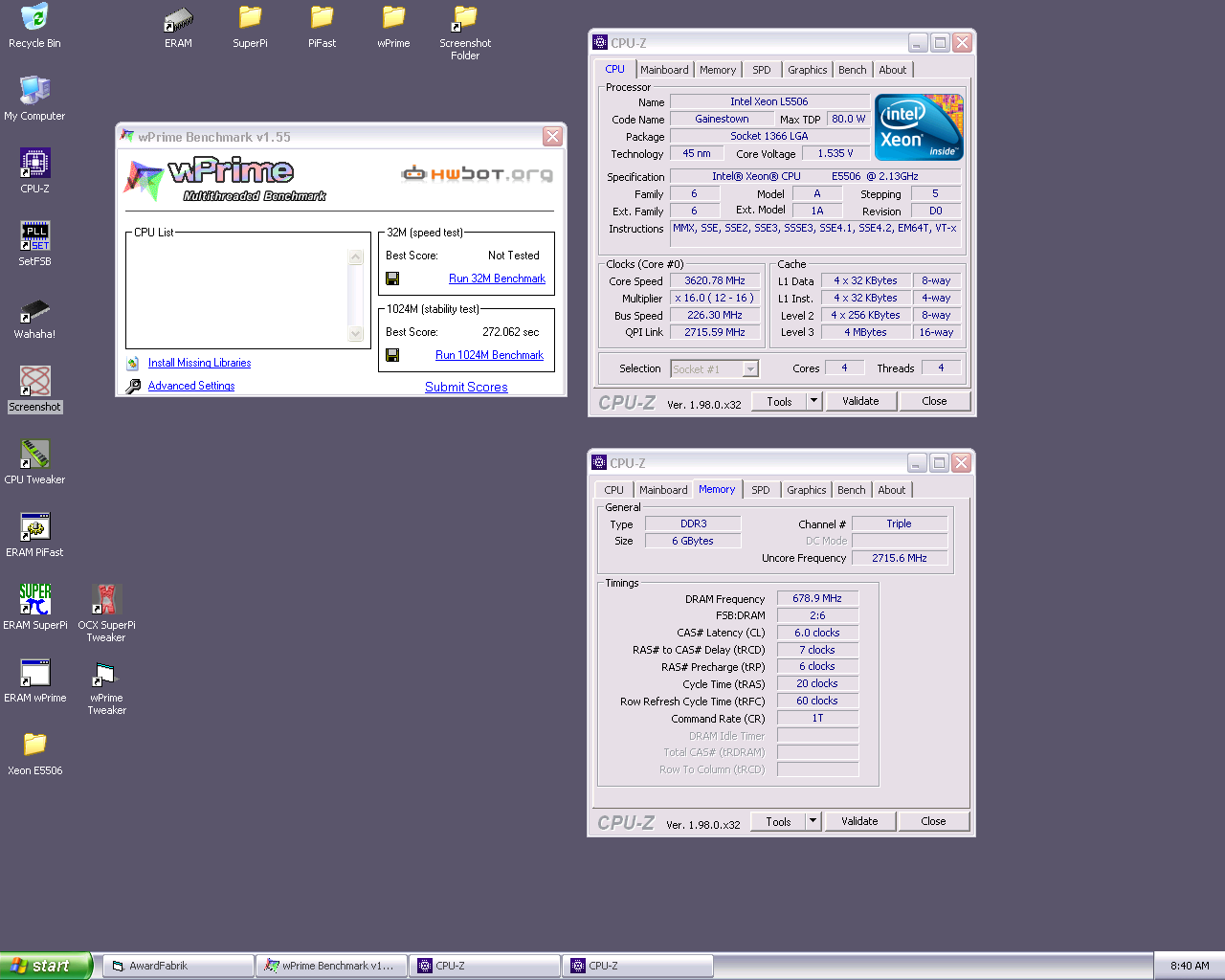Click Validate button in upper CPU-Z

[x=860, y=402]
